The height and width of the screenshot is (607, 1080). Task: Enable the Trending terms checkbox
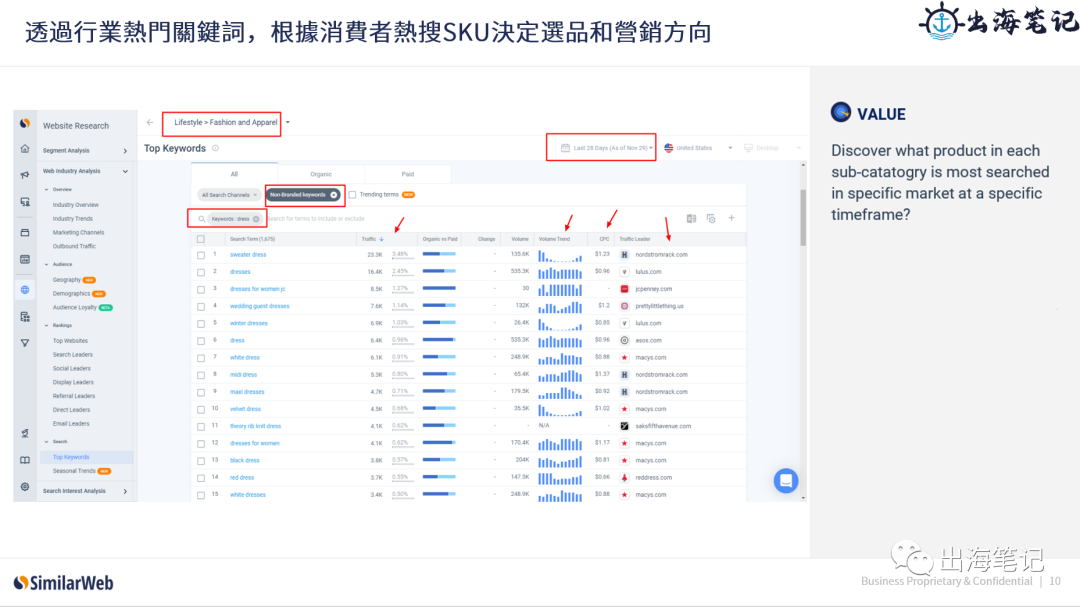coord(352,195)
